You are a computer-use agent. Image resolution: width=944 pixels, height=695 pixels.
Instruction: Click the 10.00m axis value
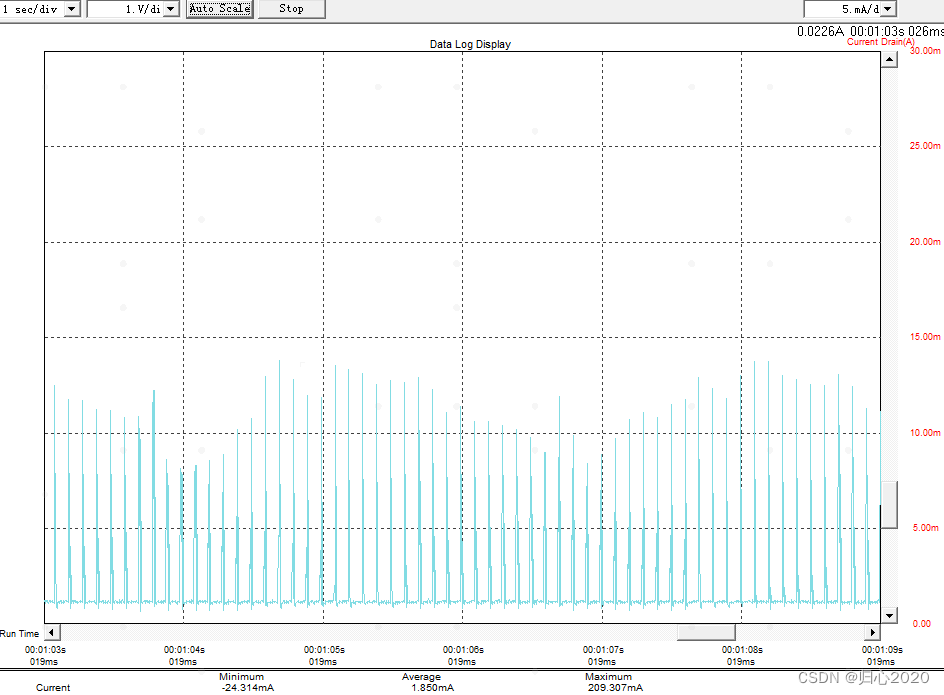(x=925, y=432)
